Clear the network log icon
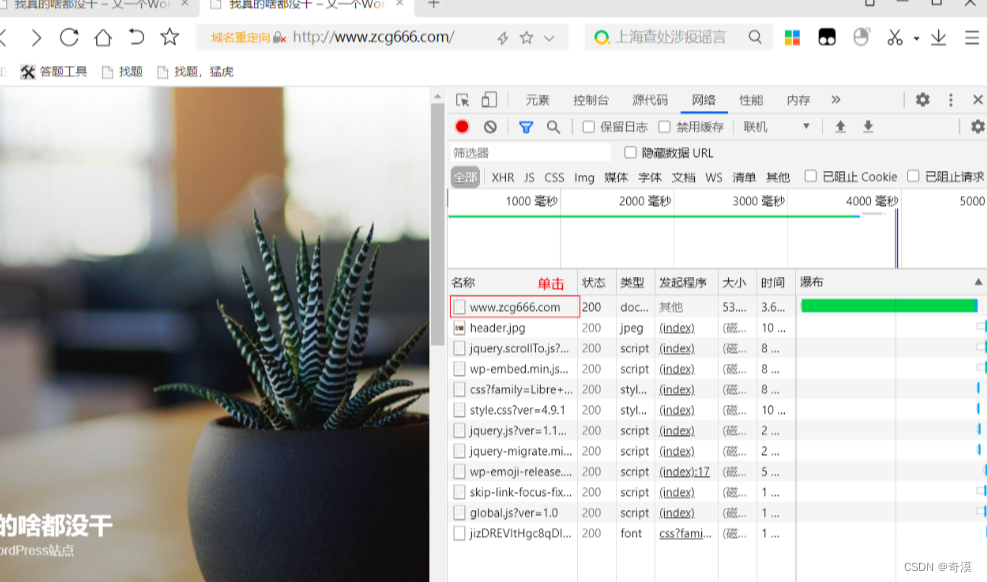The image size is (987, 582). [490, 127]
